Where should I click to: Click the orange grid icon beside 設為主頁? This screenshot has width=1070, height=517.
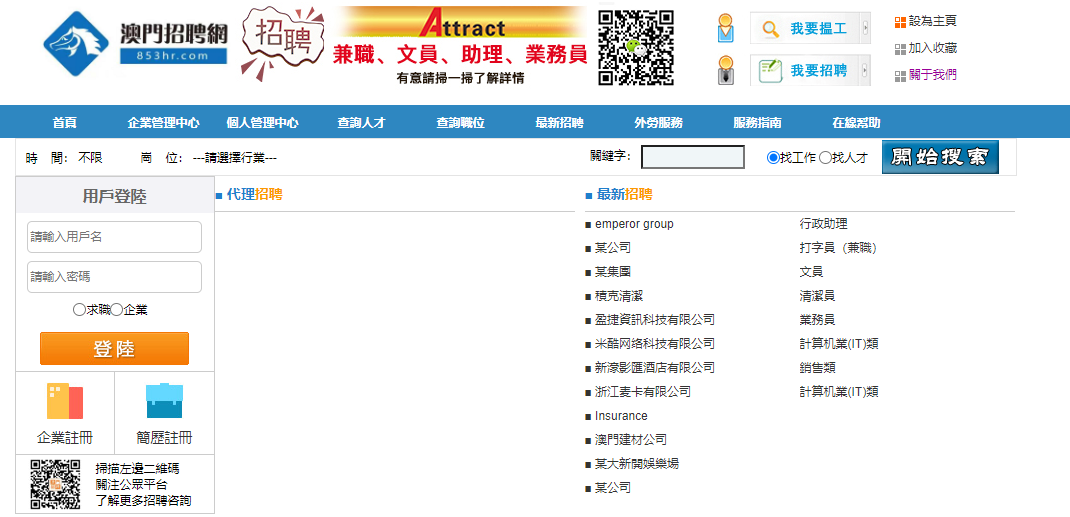[x=900, y=22]
